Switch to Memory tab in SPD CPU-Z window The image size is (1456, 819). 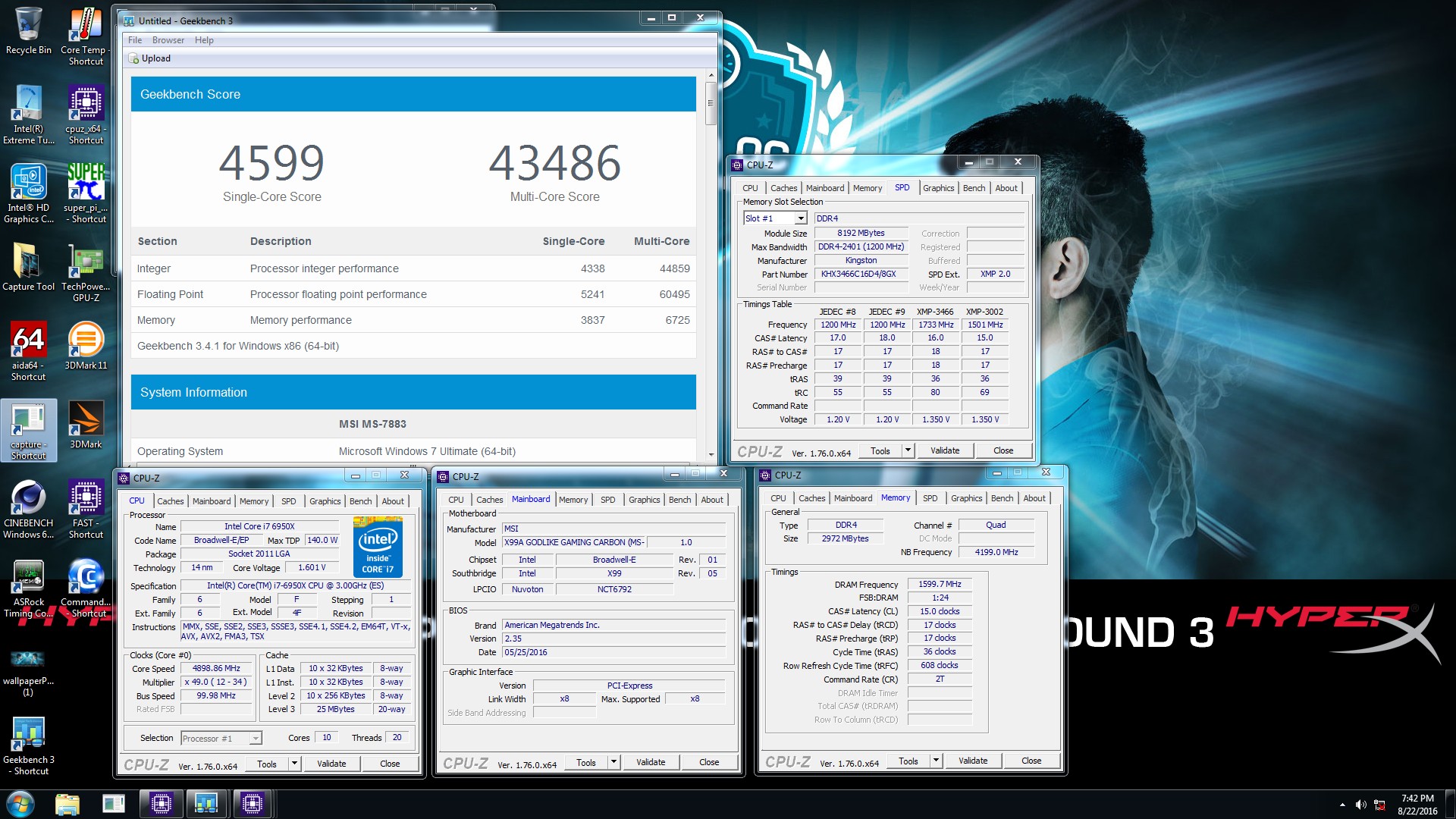[867, 188]
